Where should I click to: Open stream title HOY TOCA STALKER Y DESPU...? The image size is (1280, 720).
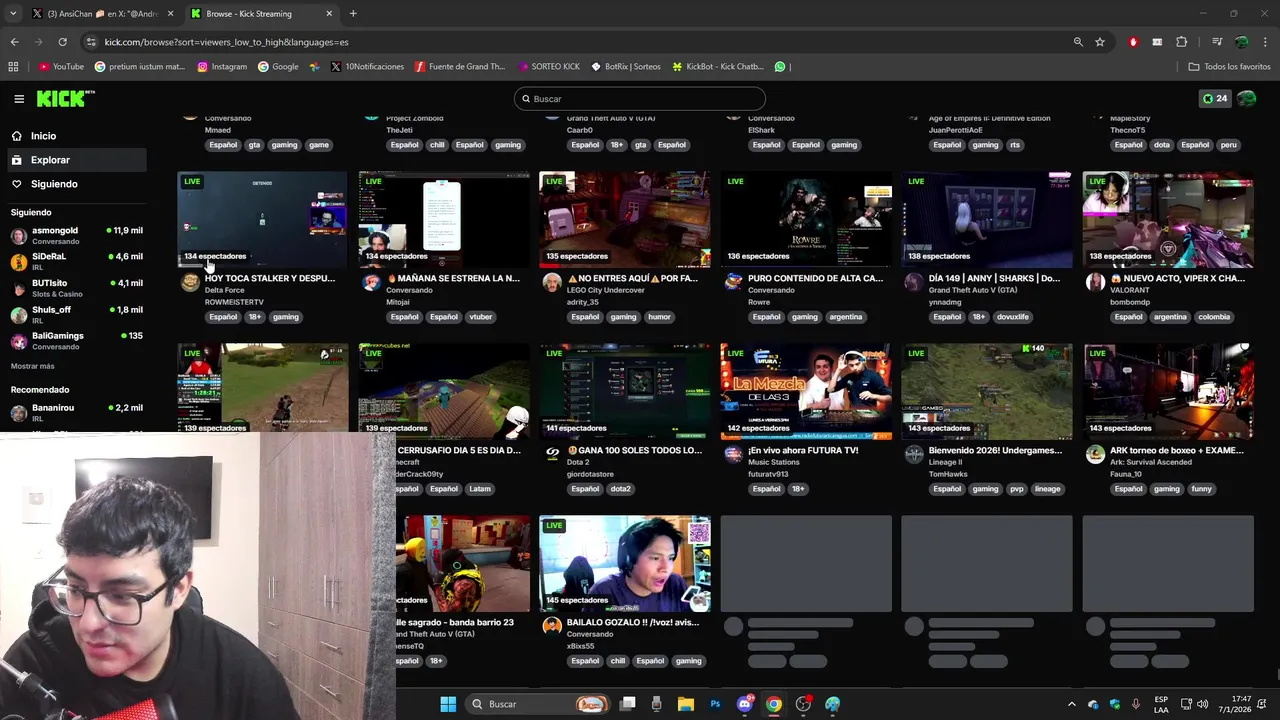pos(270,278)
